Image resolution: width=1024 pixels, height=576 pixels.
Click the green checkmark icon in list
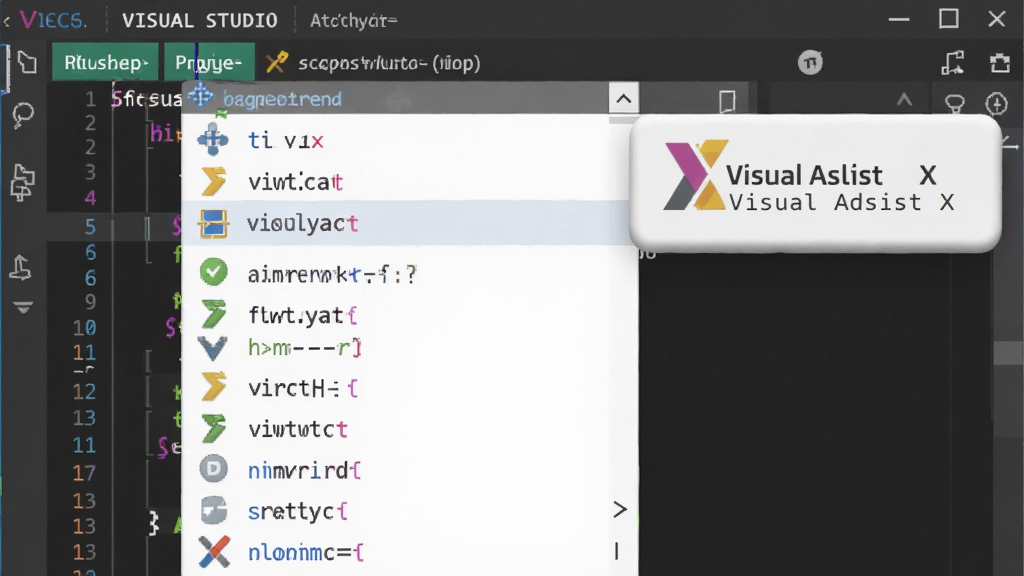[x=214, y=272]
